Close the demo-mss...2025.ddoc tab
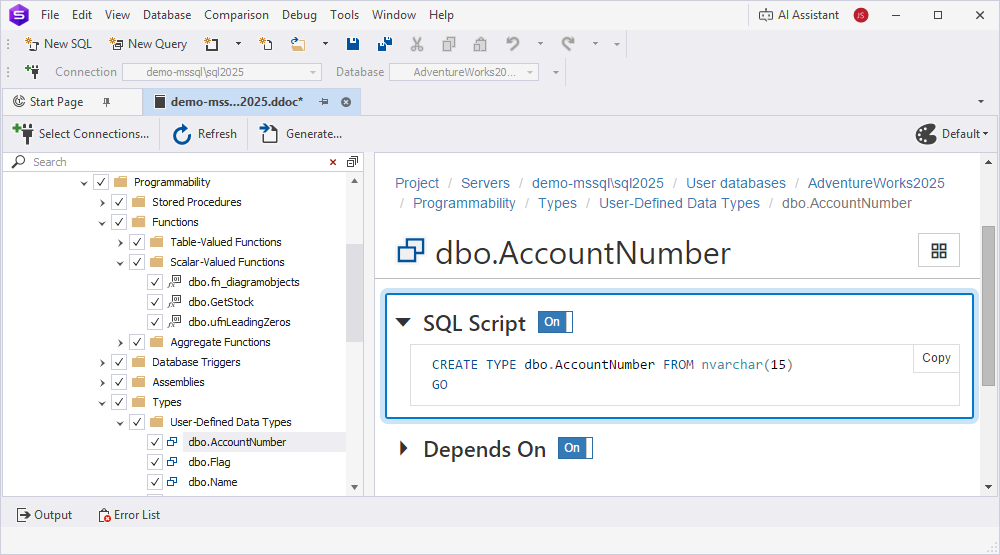Viewport: 1000px width, 555px height. (346, 102)
